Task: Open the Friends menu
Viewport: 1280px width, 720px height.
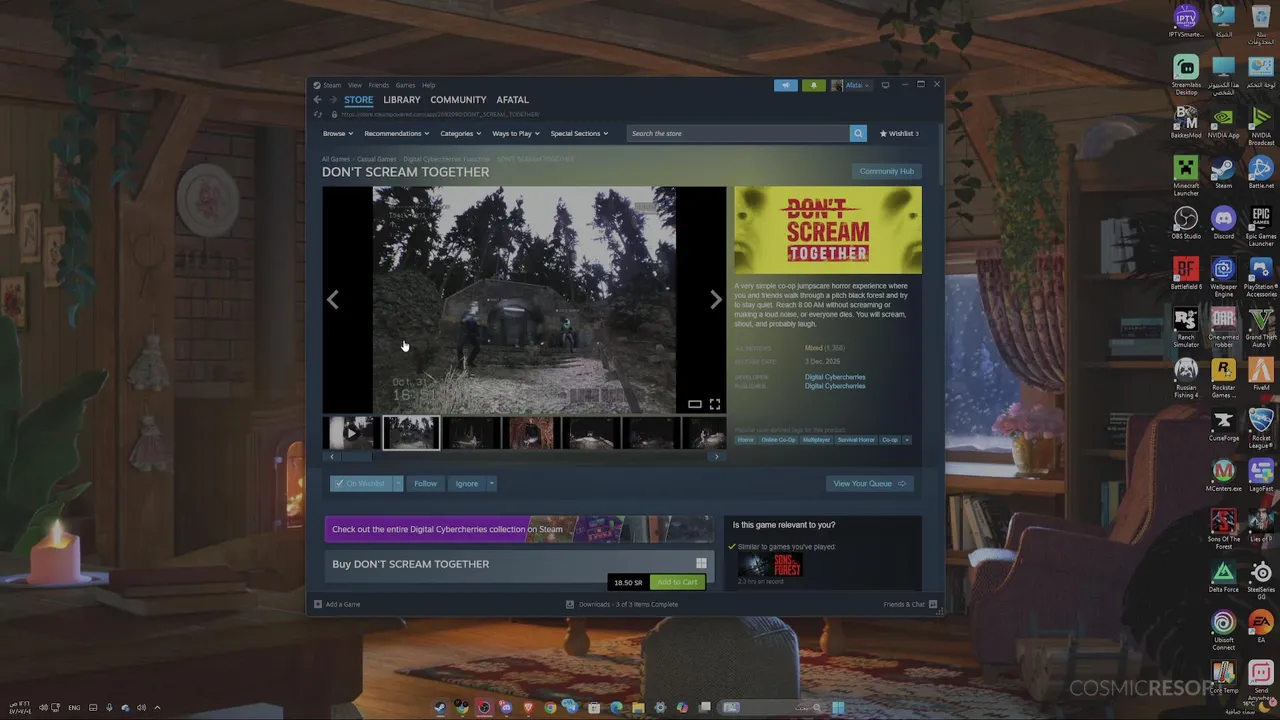Action: (378, 85)
